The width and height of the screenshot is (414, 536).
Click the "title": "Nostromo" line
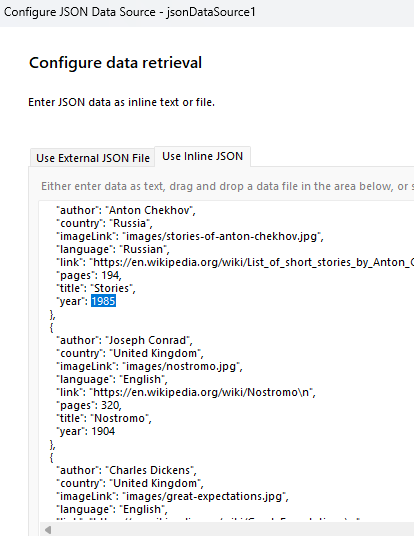click(104, 418)
